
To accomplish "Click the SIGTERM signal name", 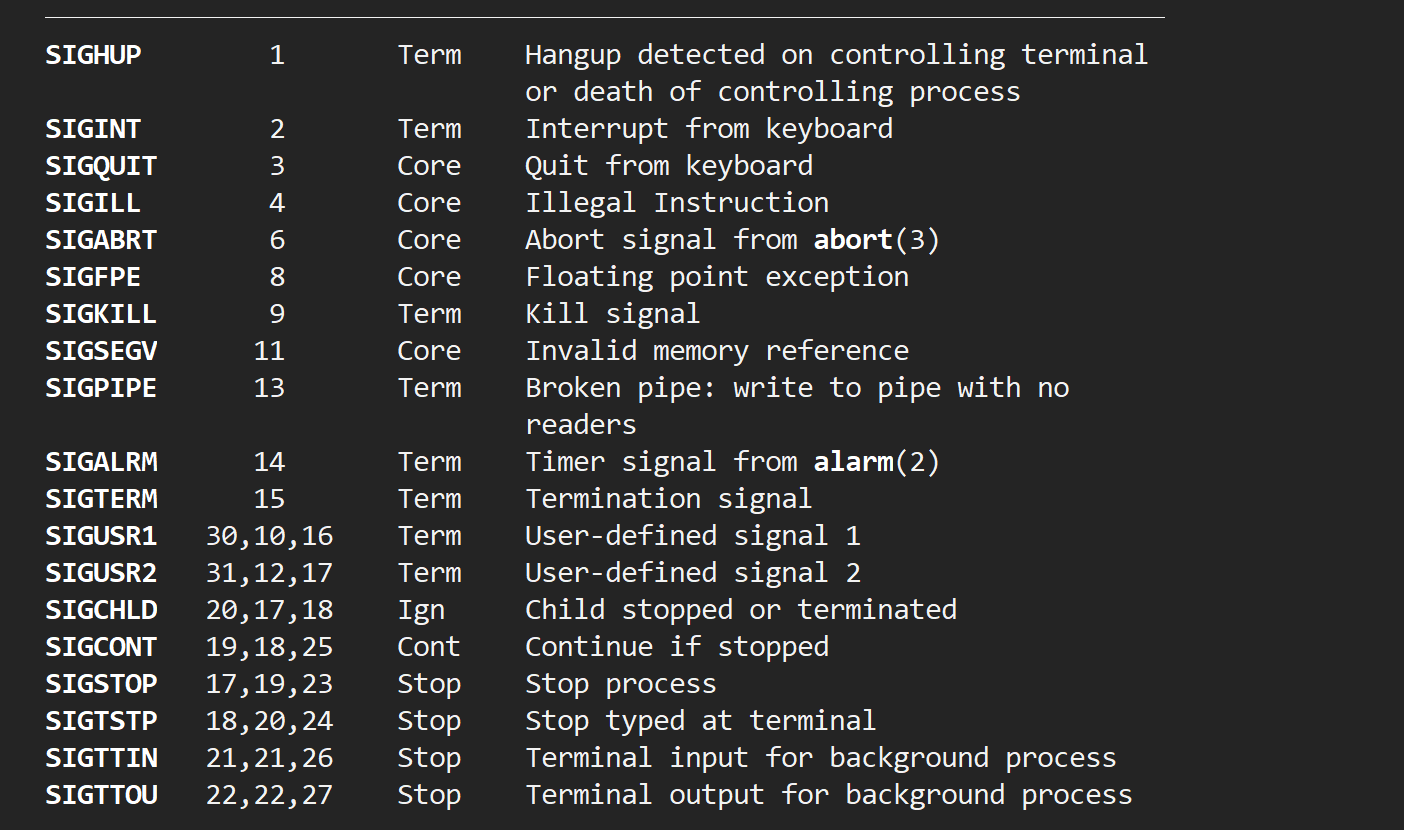I will click(x=101, y=499).
